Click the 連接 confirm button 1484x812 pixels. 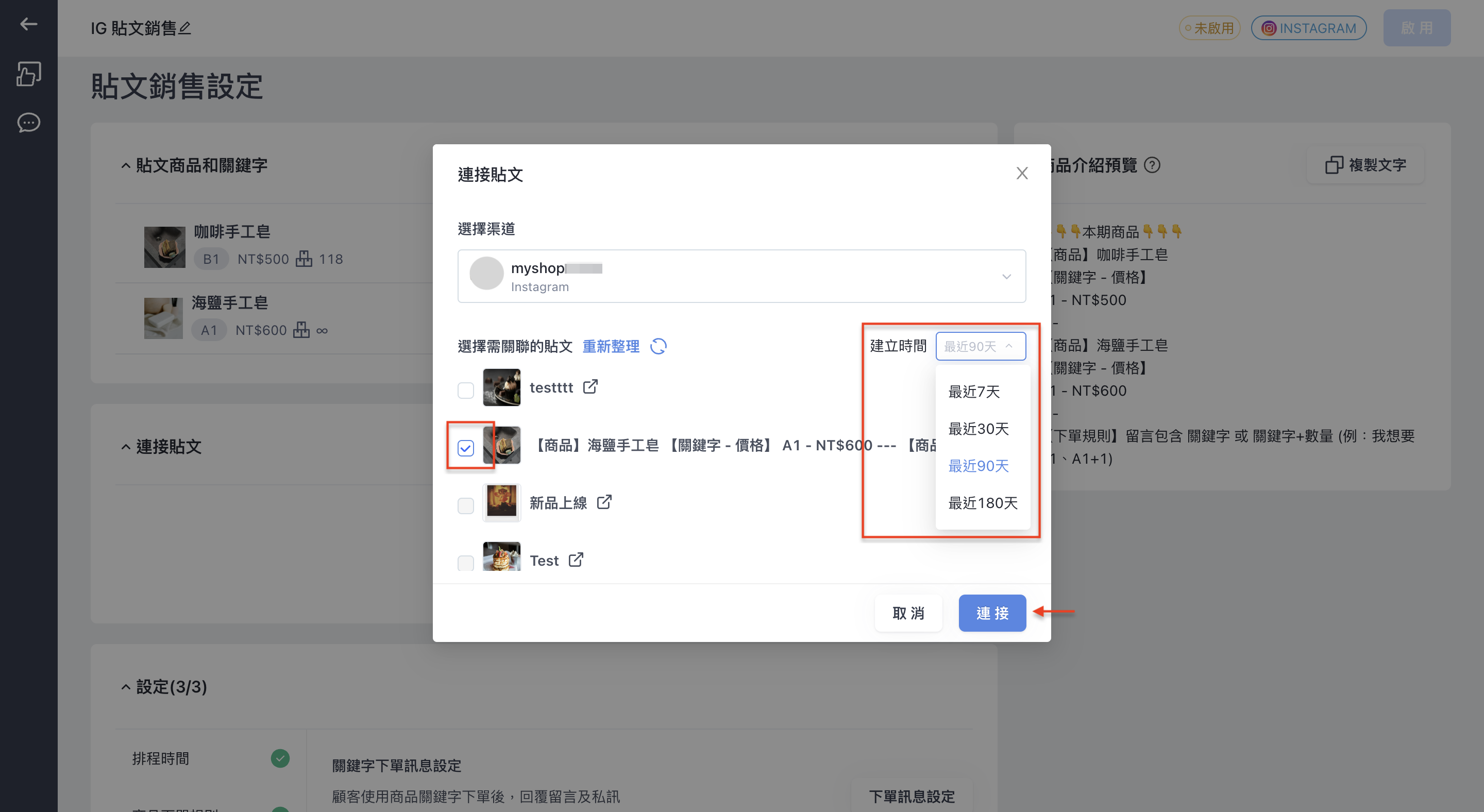pos(992,613)
